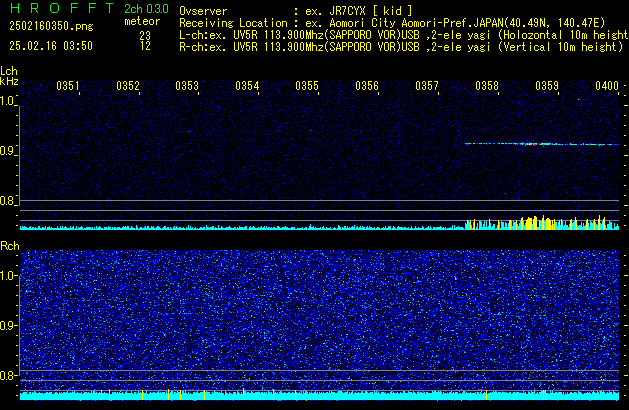Click the 0351 time marker
Image resolution: width=629 pixels, height=410 pixels.
[68, 86]
